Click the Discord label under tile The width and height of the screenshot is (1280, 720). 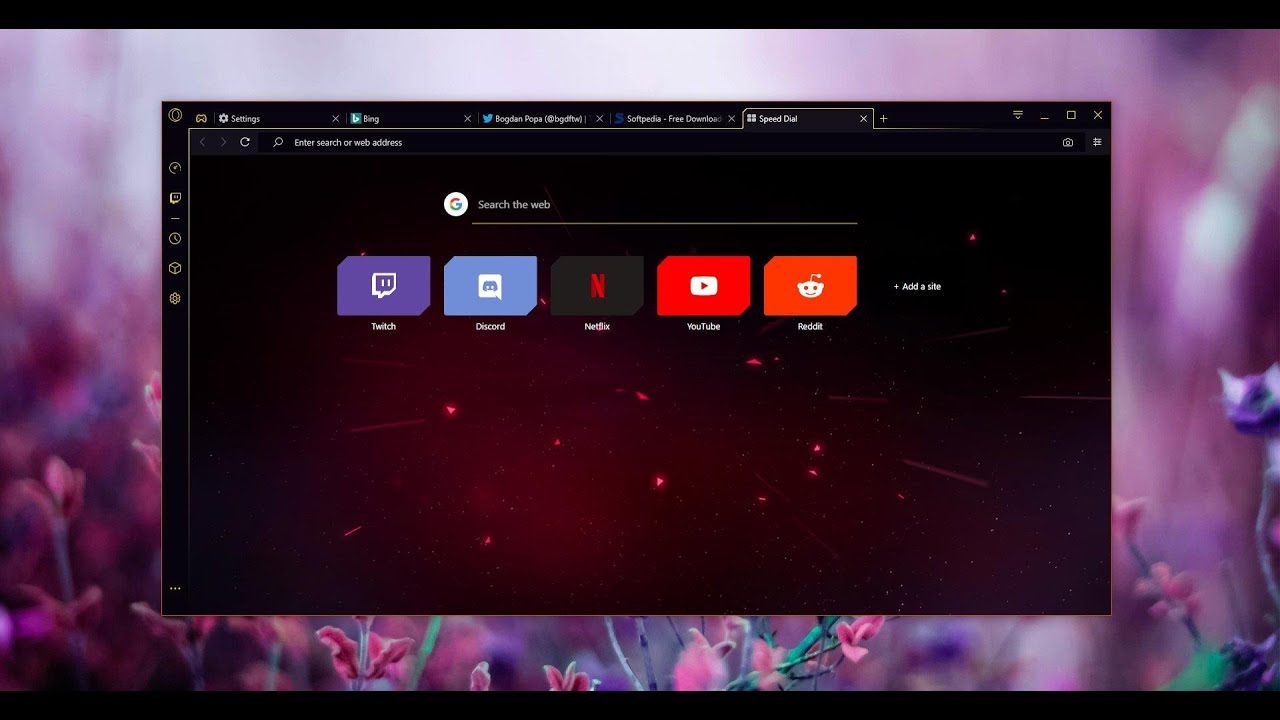(x=490, y=326)
